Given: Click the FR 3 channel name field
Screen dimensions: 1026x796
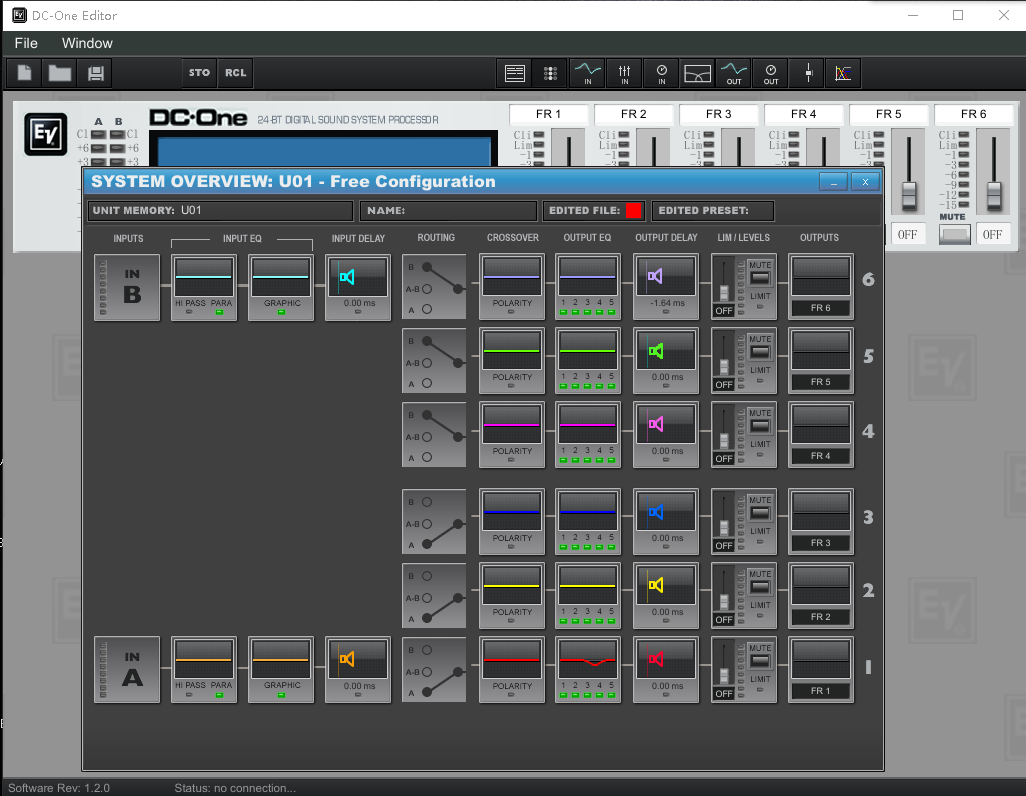Looking at the screenshot, I should [x=718, y=114].
